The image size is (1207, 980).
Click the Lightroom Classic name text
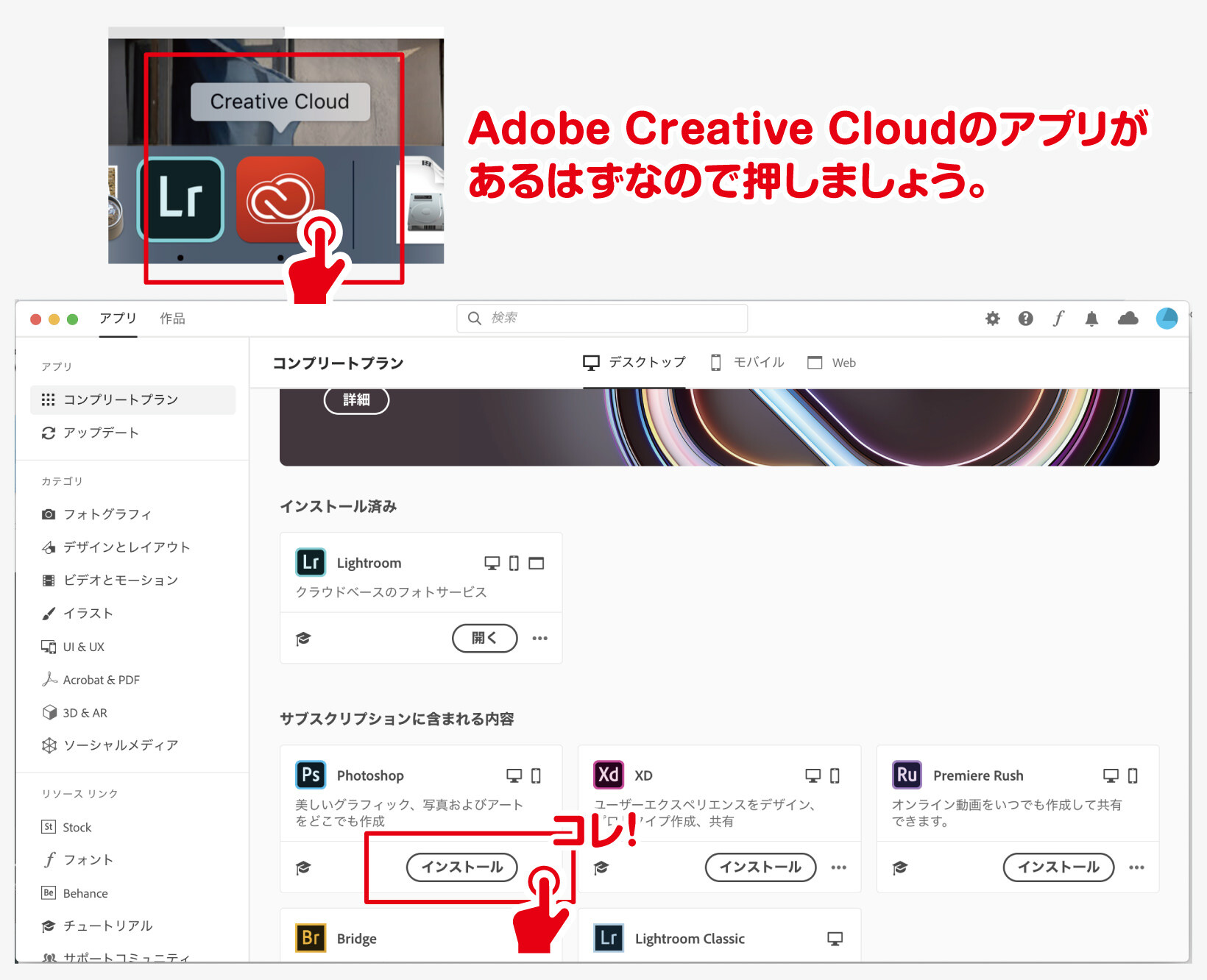(x=690, y=939)
